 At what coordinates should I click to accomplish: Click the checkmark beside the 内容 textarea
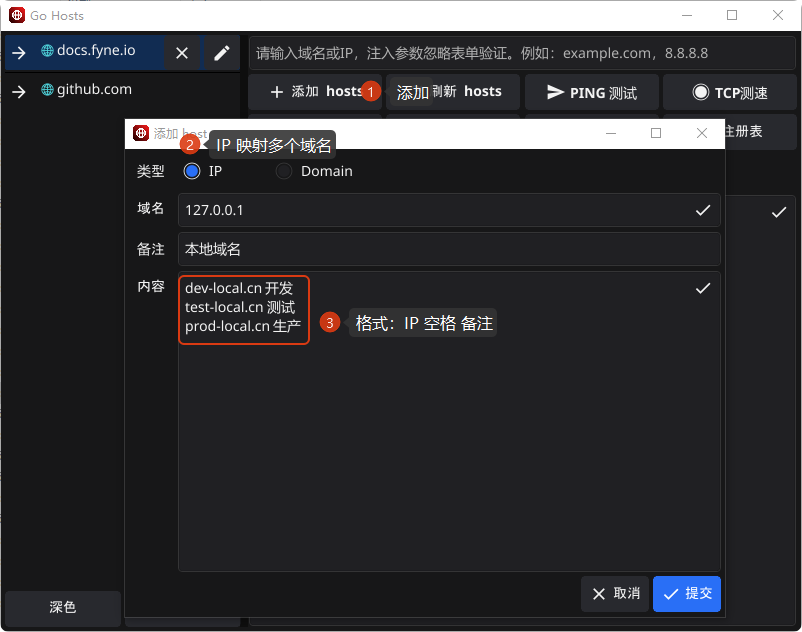click(703, 287)
